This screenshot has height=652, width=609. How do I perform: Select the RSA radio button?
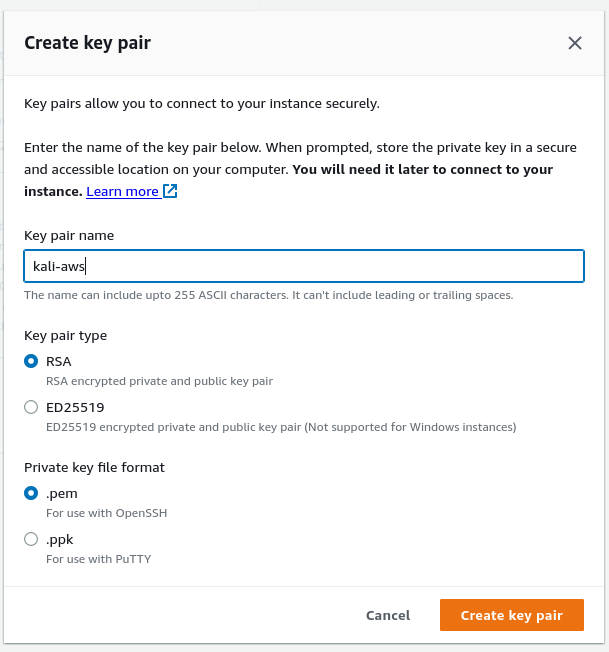pyautogui.click(x=31, y=361)
